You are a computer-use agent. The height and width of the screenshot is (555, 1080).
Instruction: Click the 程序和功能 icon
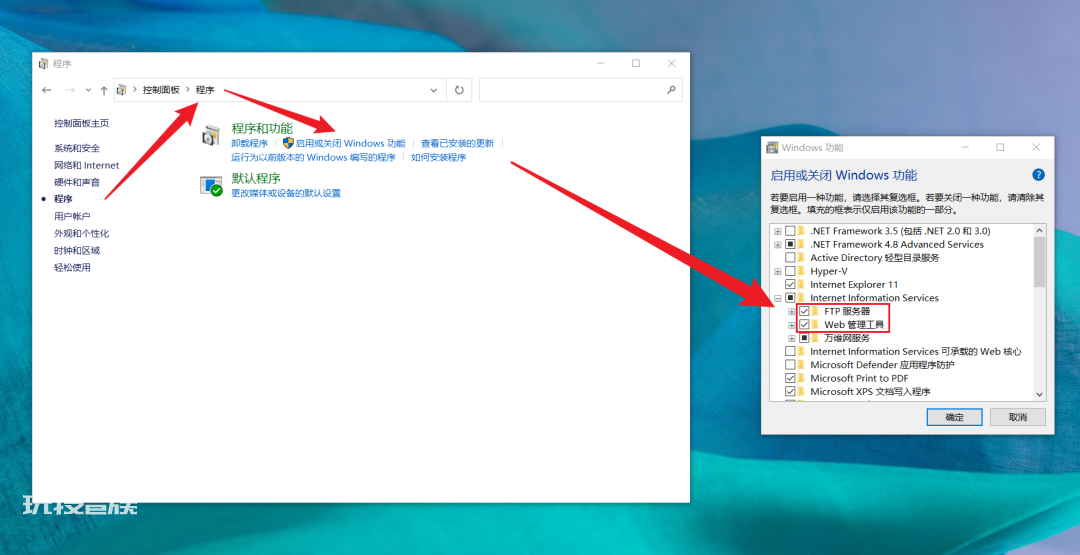211,136
